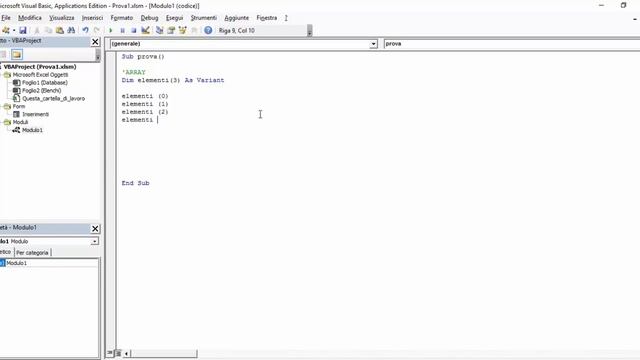640x360 pixels.
Task: Switch to the Per categoria tab
Action: pyautogui.click(x=32, y=253)
